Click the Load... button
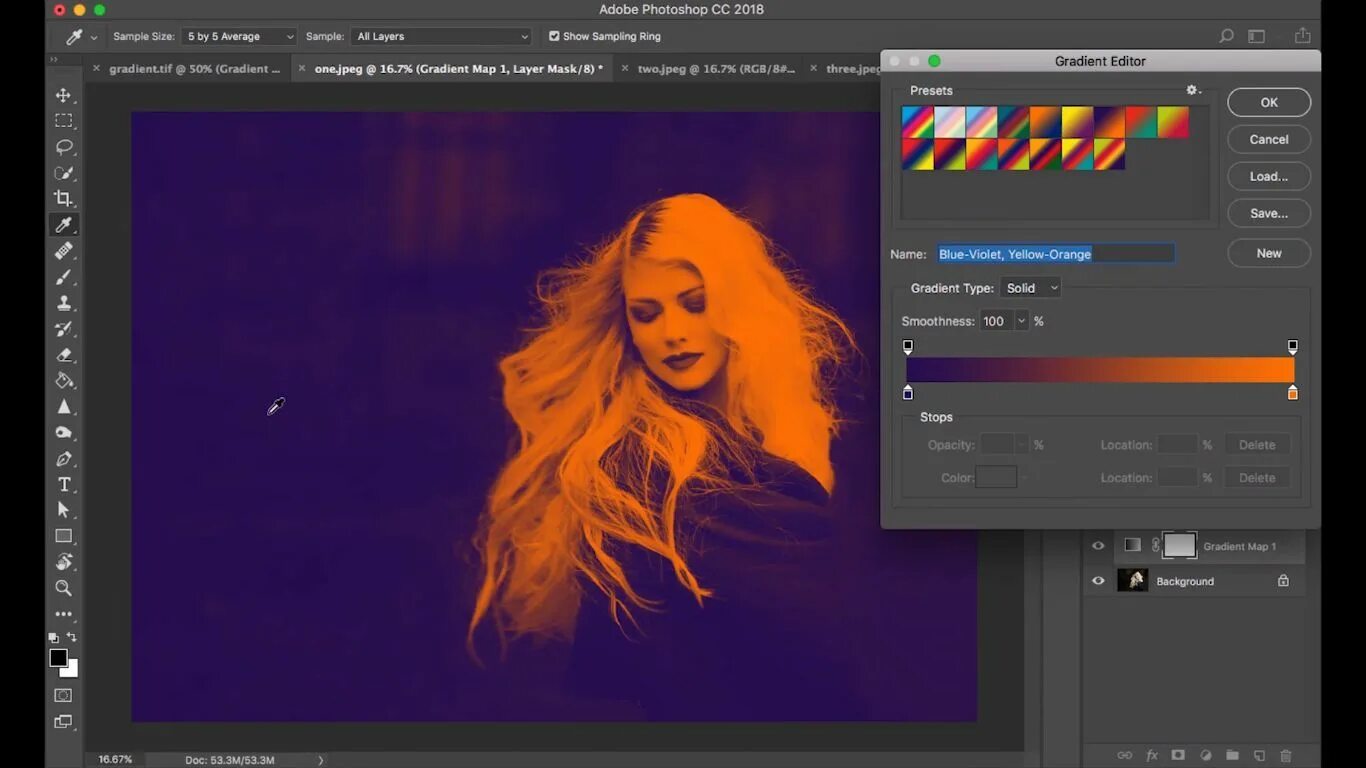Screen dimensions: 1366x768 pyautogui.click(x=1268, y=176)
